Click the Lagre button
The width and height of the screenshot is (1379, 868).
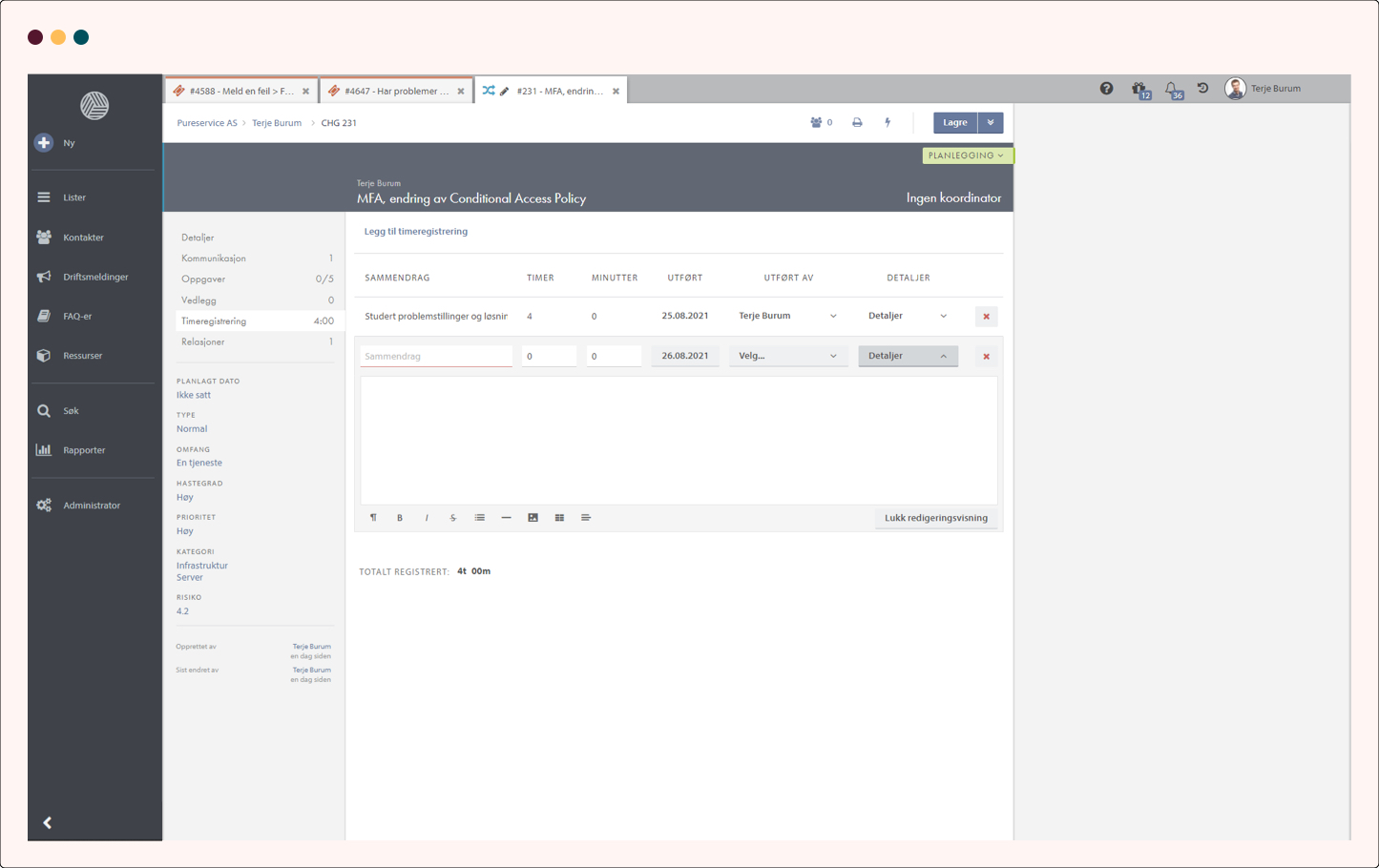954,123
